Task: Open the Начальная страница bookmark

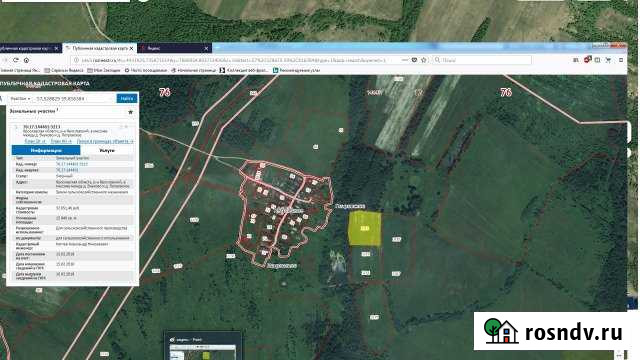Action: 193,70
